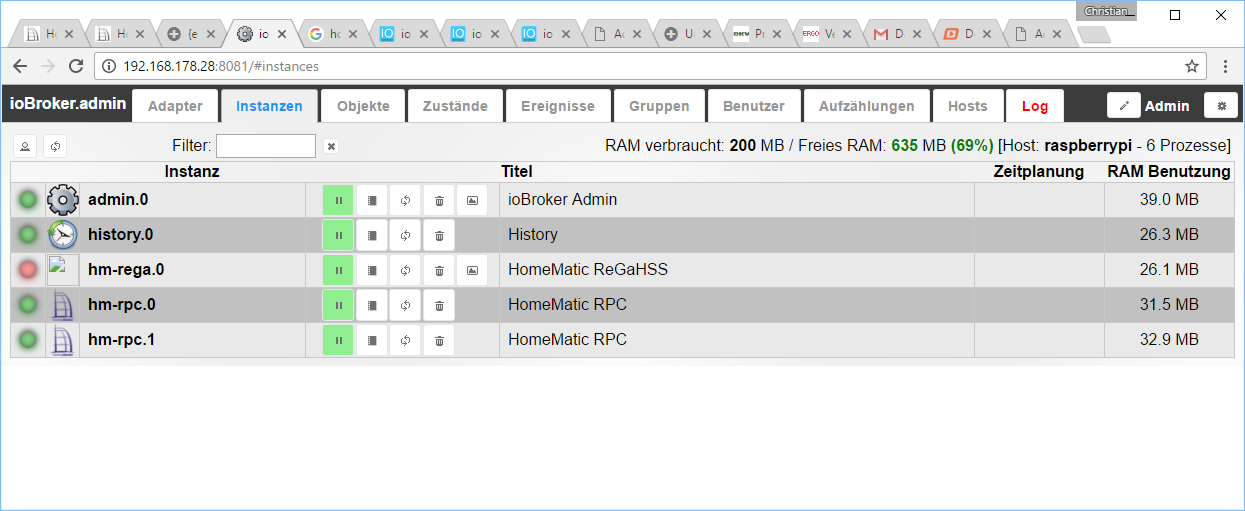Switch to the Adapter tab
The height and width of the screenshot is (511, 1245).
pos(175,106)
